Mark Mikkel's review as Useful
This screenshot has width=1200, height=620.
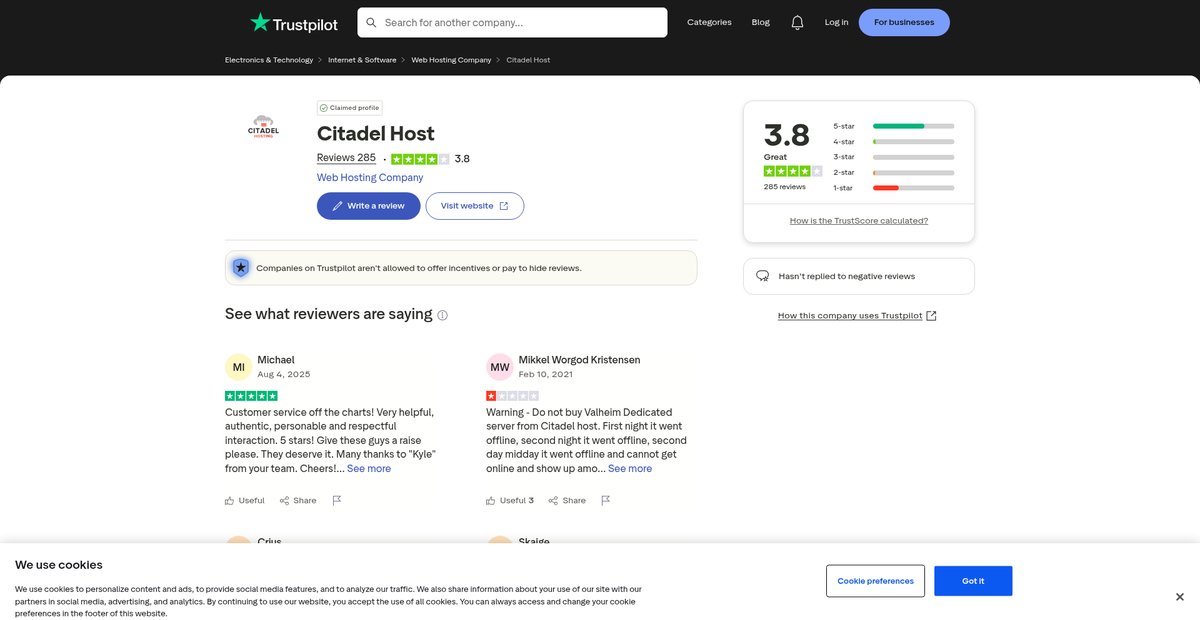[510, 500]
